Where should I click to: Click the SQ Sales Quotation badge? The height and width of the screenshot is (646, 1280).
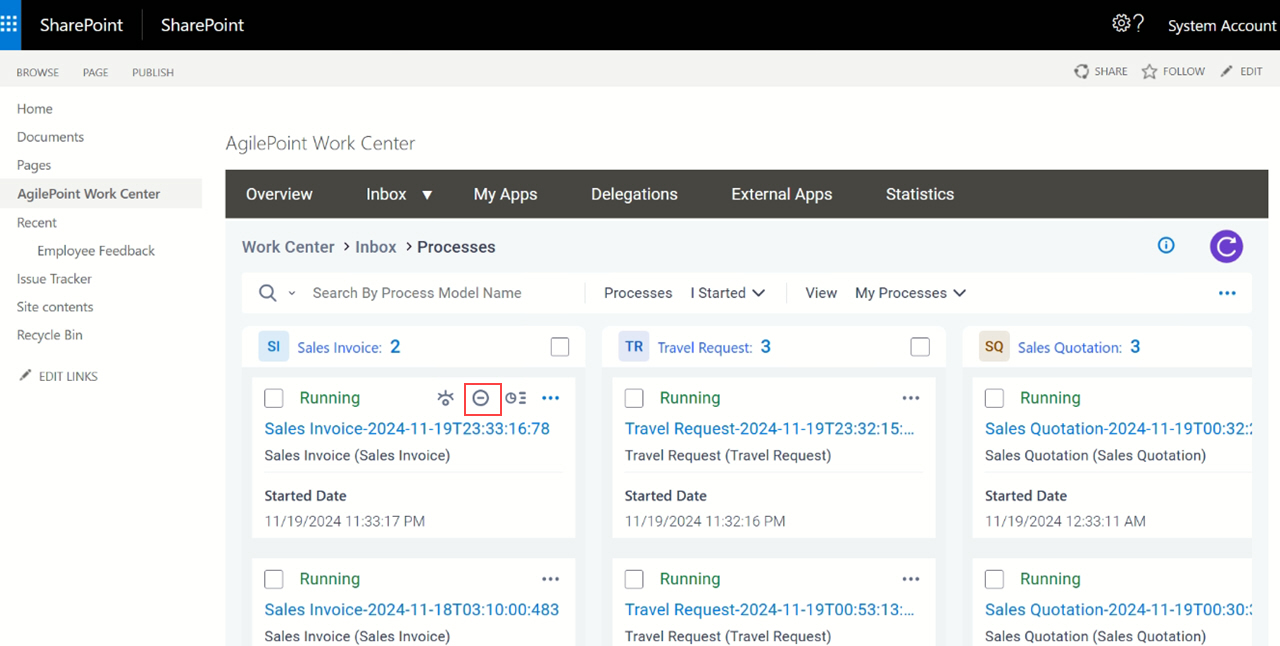point(994,347)
